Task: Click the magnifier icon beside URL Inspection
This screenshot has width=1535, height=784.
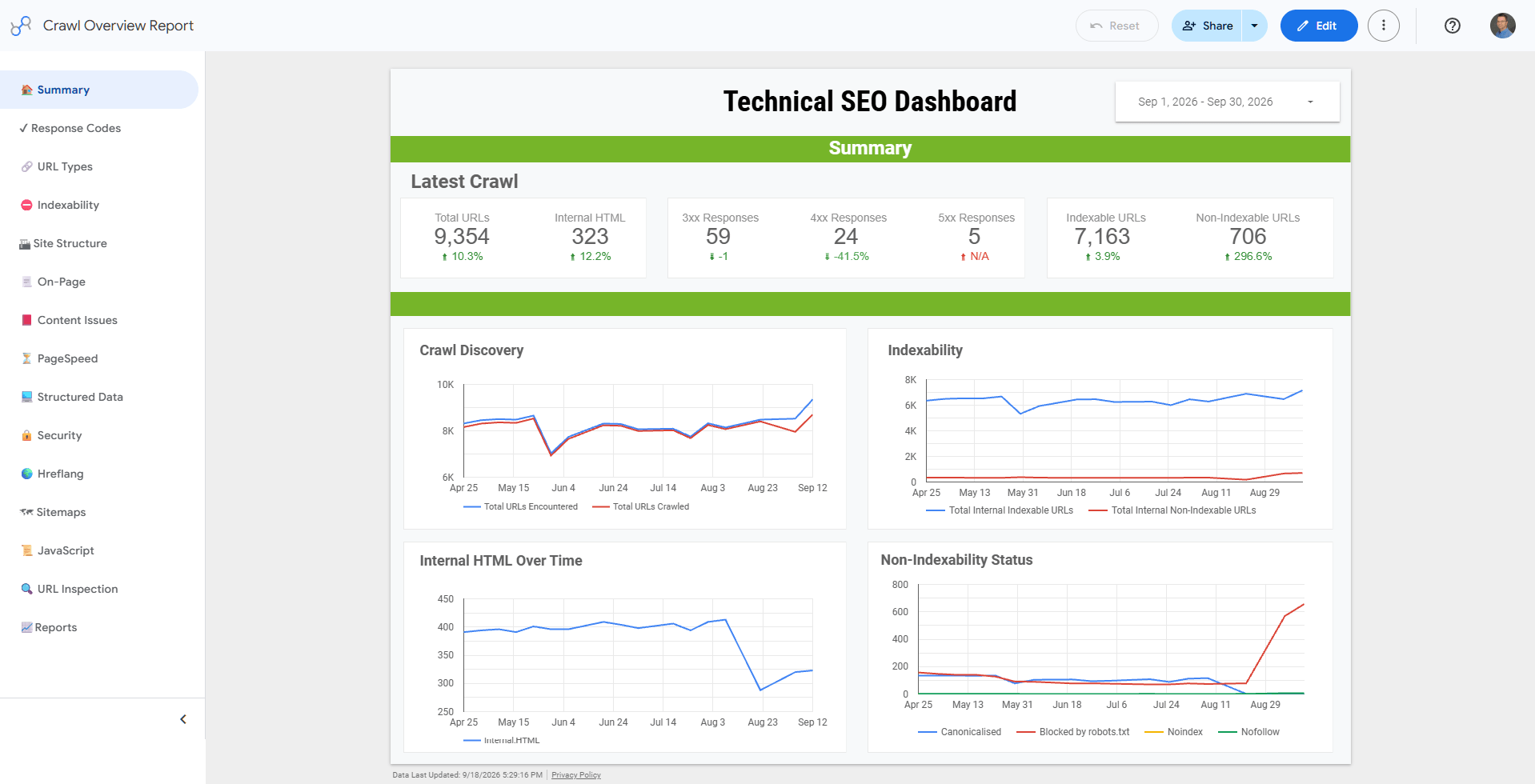Action: pos(26,589)
